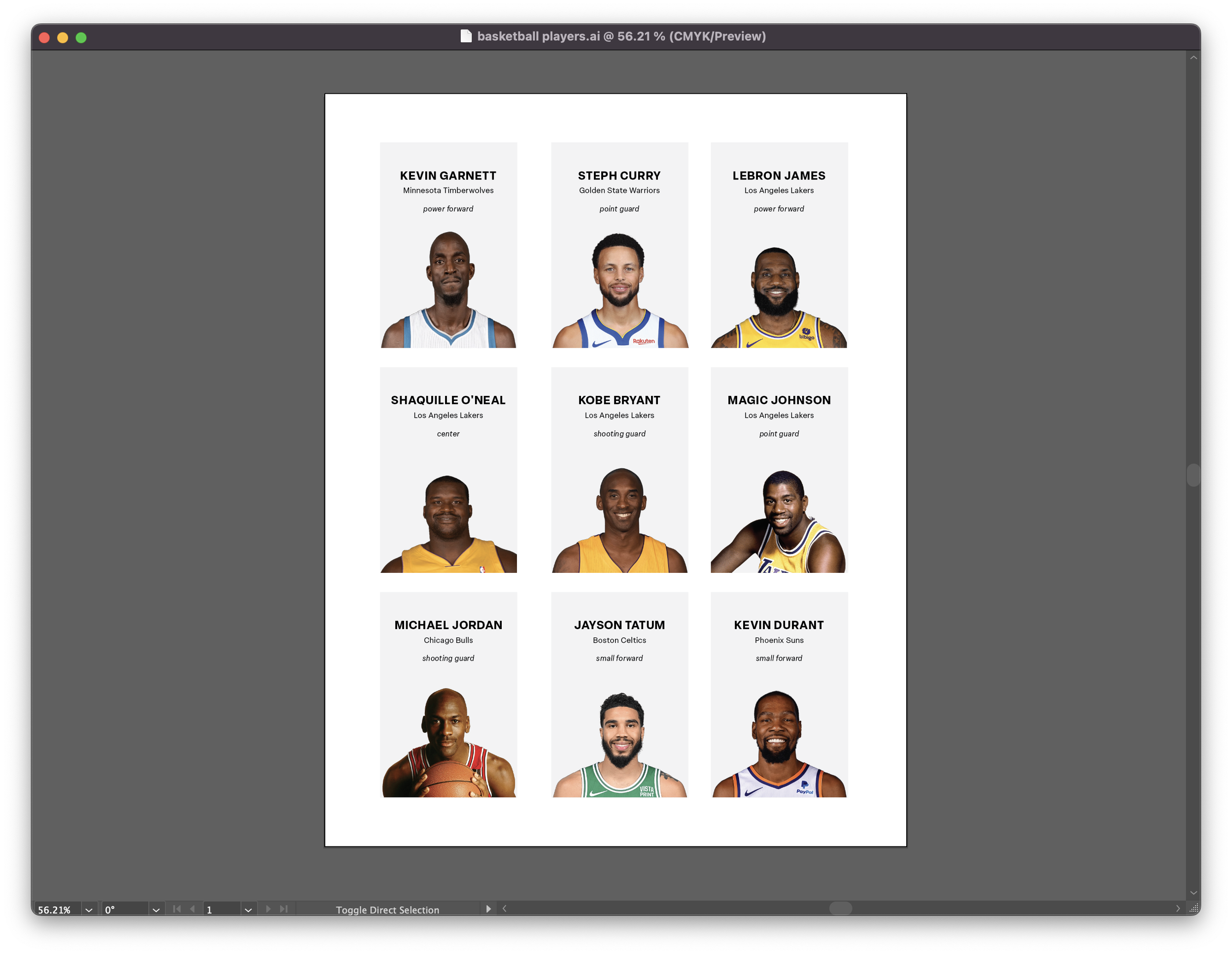
Task: Click 'small forward' under Jayson Tatum
Action: [x=619, y=658]
